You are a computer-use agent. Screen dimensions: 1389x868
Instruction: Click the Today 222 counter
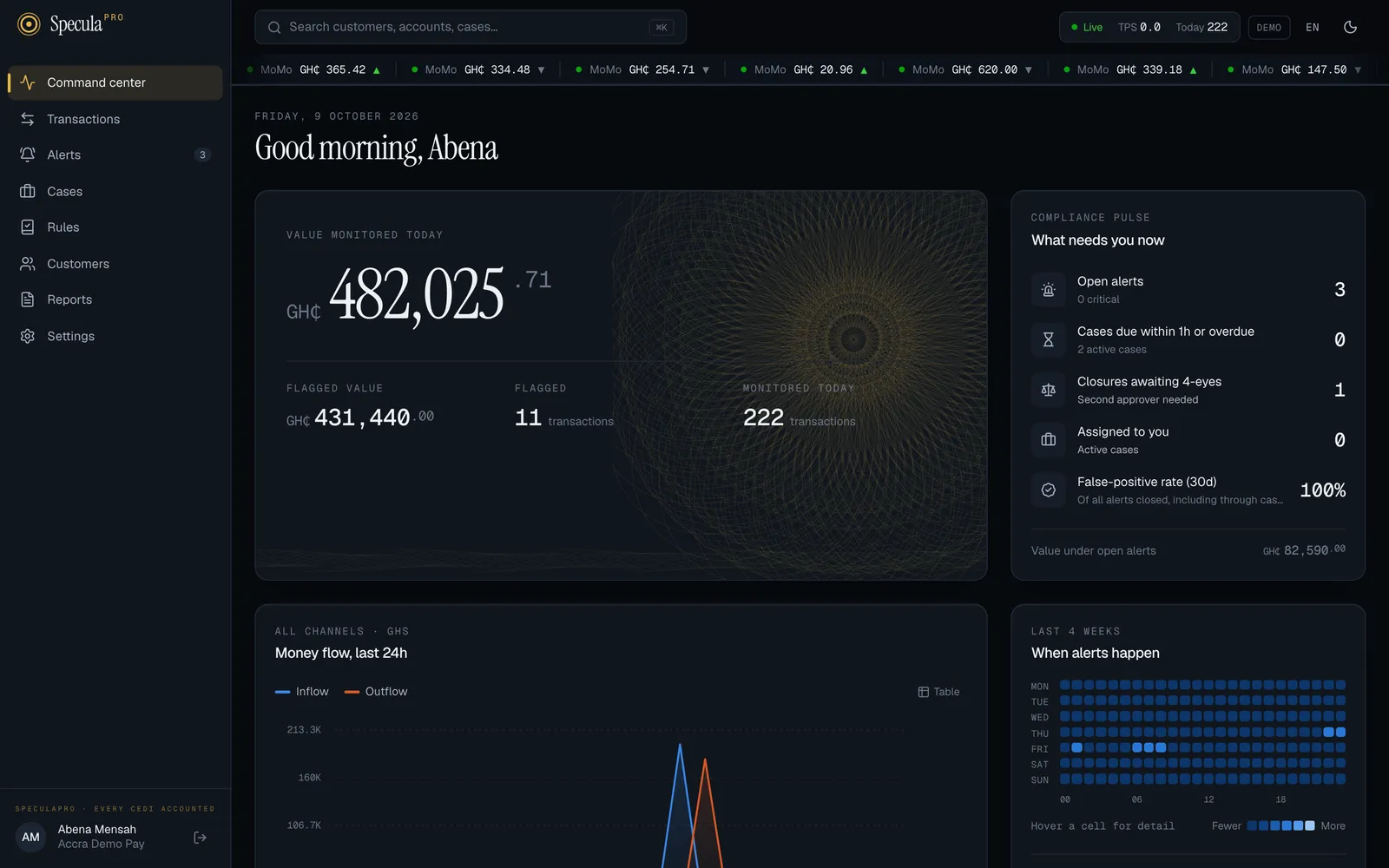pos(1201,28)
